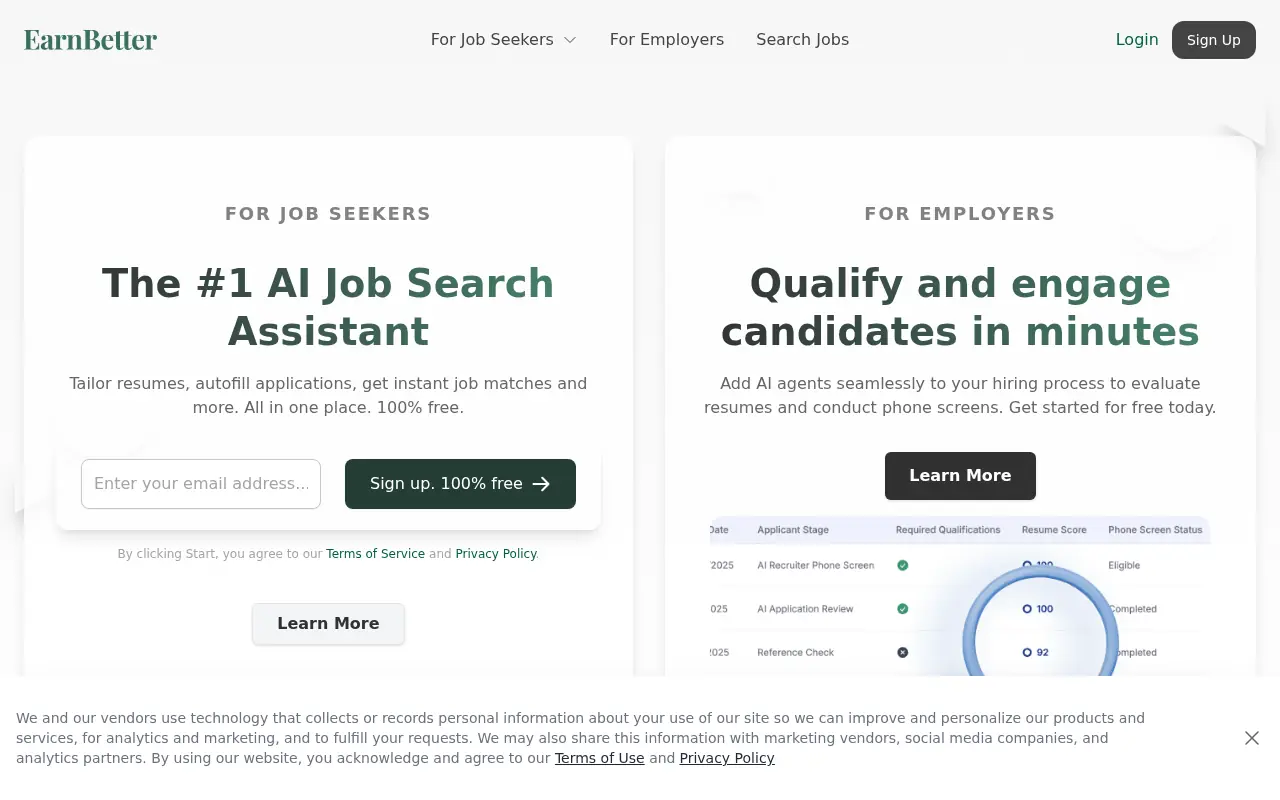Click the circle icon beside resume score 92

1027,652
